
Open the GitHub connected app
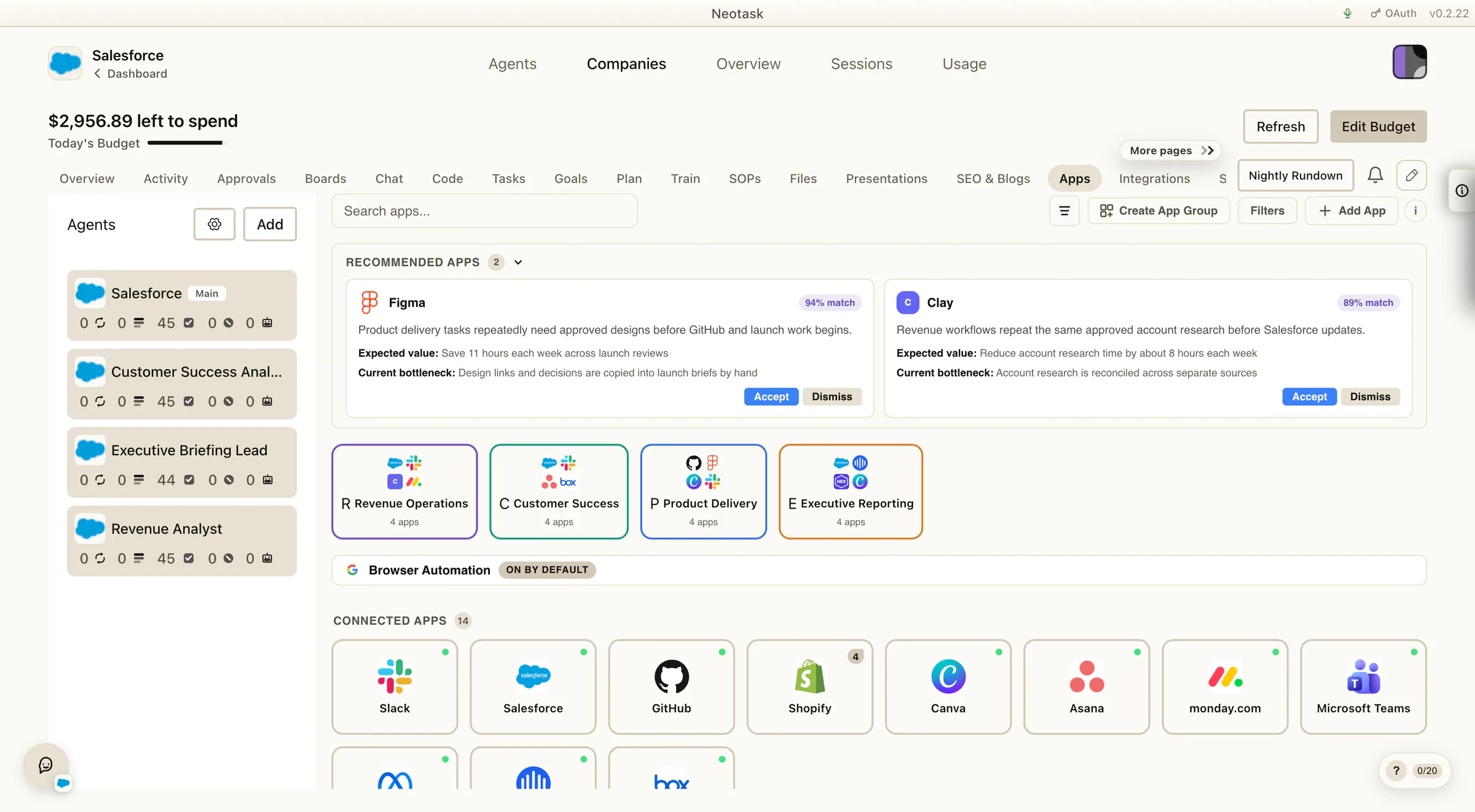pyautogui.click(x=671, y=687)
